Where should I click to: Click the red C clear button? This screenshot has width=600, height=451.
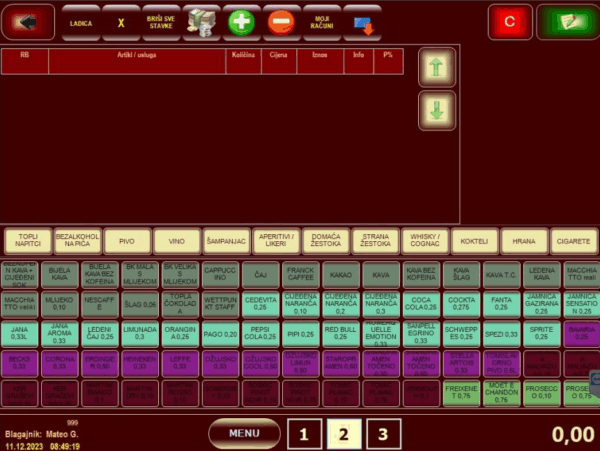[510, 21]
